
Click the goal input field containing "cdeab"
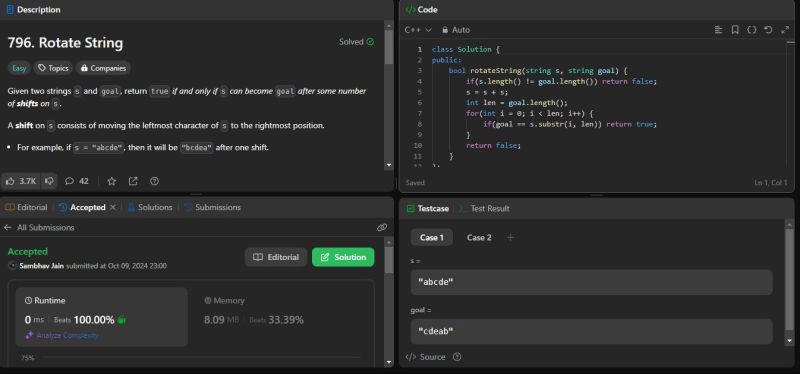point(591,331)
